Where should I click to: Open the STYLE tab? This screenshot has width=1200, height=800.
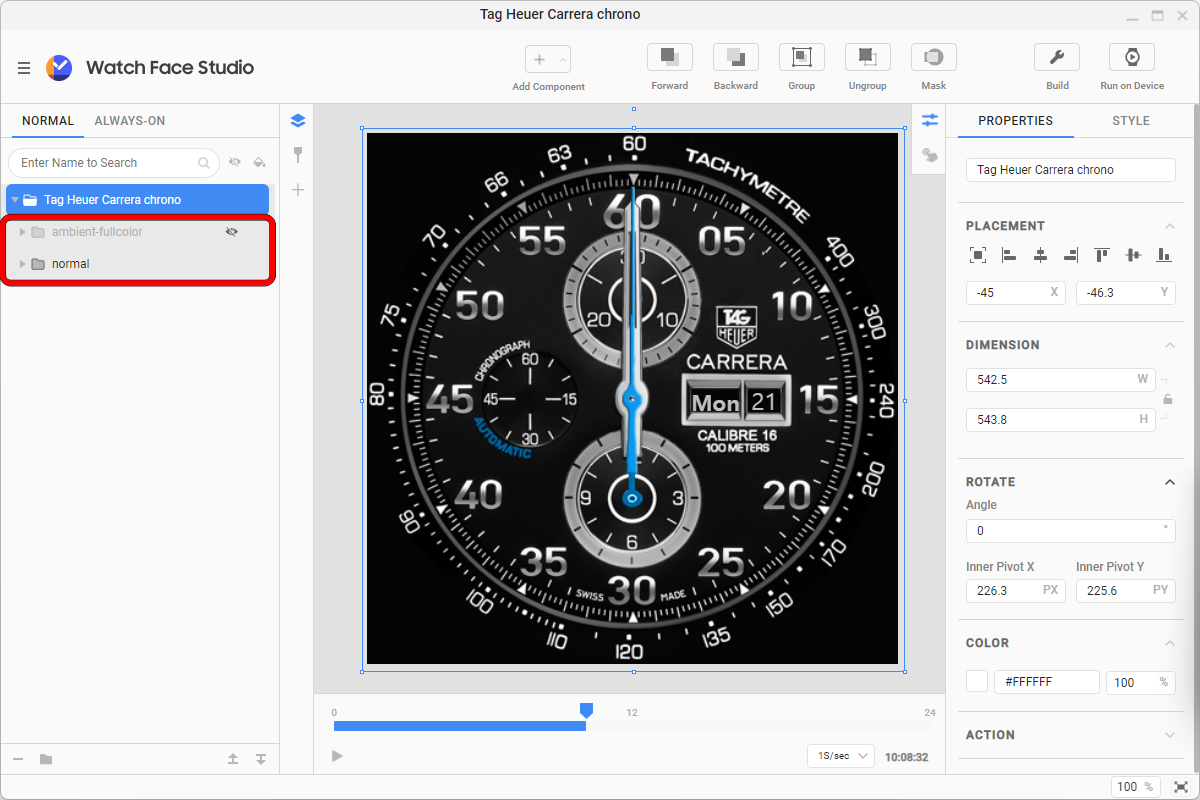pyautogui.click(x=1131, y=121)
